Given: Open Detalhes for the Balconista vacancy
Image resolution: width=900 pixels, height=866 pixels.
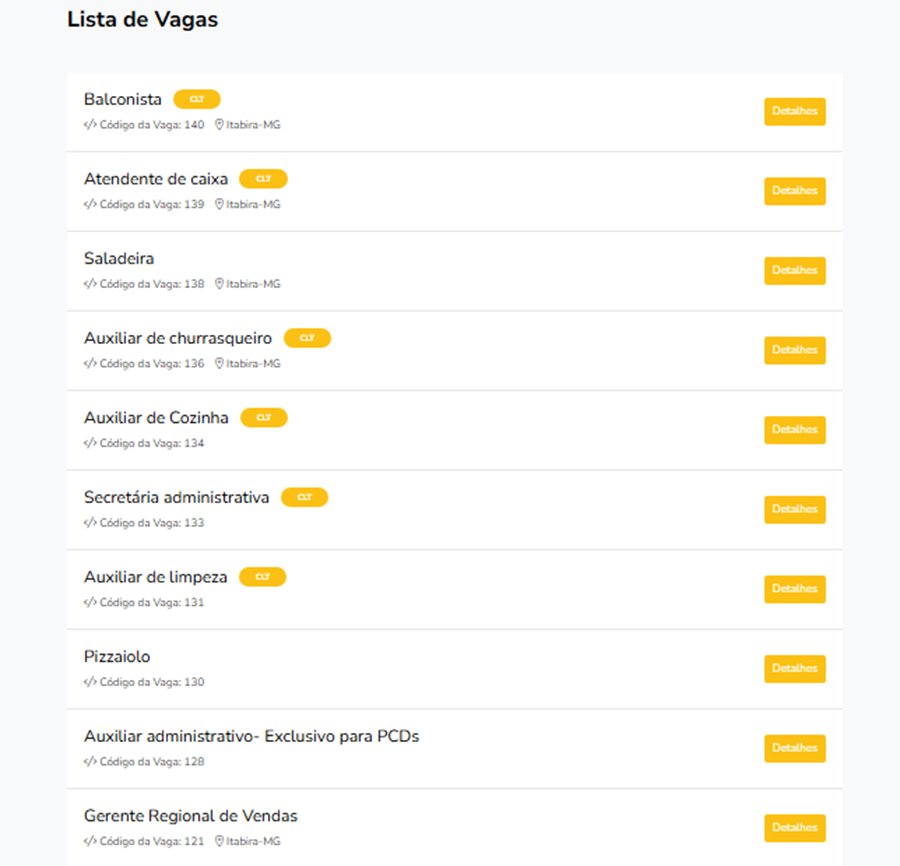Looking at the screenshot, I should (x=794, y=111).
